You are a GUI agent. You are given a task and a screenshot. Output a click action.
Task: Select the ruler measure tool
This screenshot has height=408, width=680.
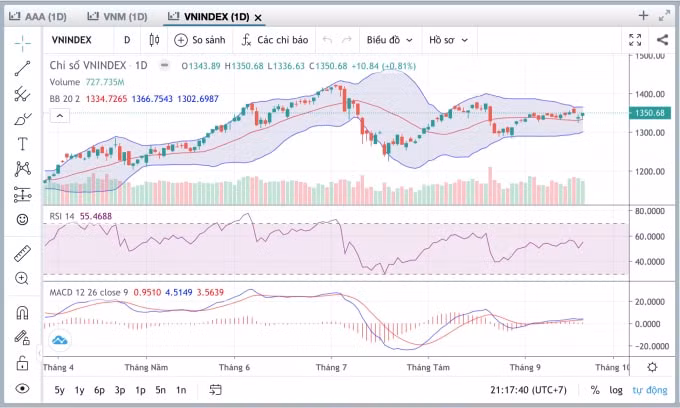(x=23, y=253)
